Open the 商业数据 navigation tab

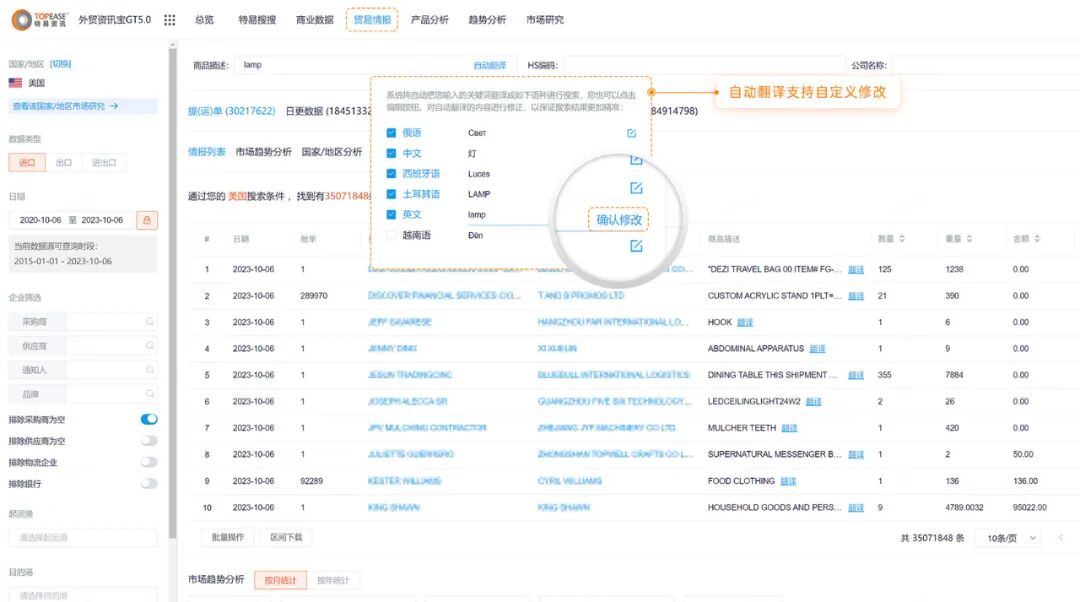click(315, 20)
